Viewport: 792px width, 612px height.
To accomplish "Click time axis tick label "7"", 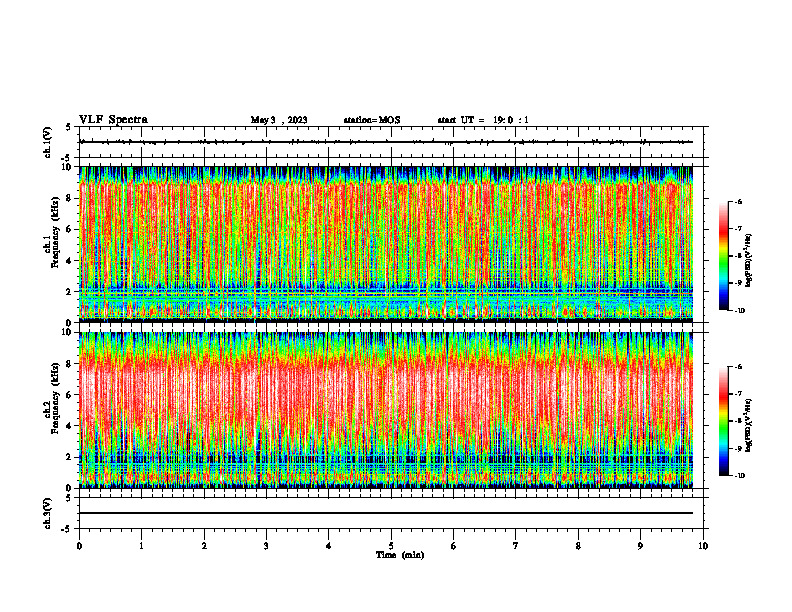I will click(516, 546).
